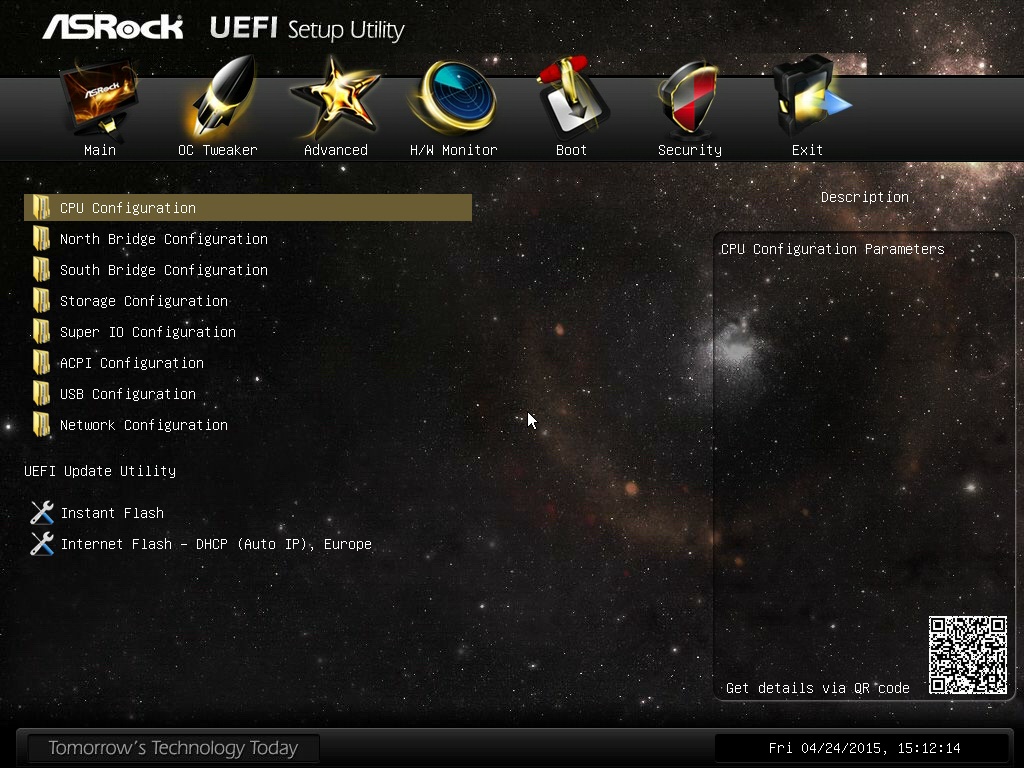Open the OC Tweaker rocket icon
The height and width of the screenshot is (768, 1024).
pyautogui.click(x=222, y=96)
